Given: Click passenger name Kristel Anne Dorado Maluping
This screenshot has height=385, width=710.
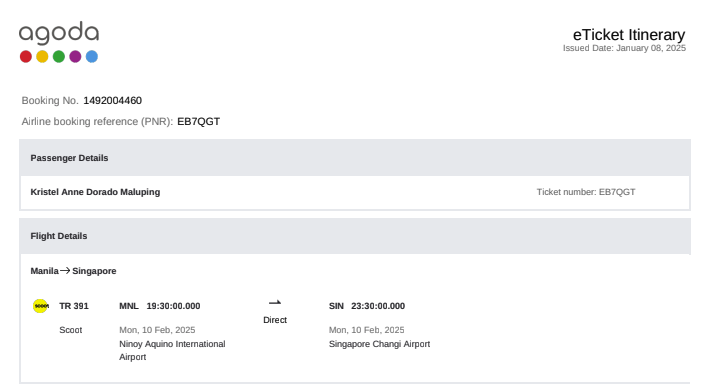Looking at the screenshot, I should pos(95,192).
